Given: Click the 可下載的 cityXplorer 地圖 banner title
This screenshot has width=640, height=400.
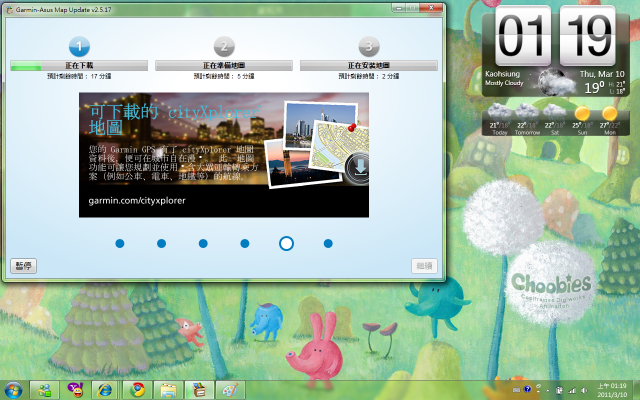Looking at the screenshot, I should tap(173, 119).
